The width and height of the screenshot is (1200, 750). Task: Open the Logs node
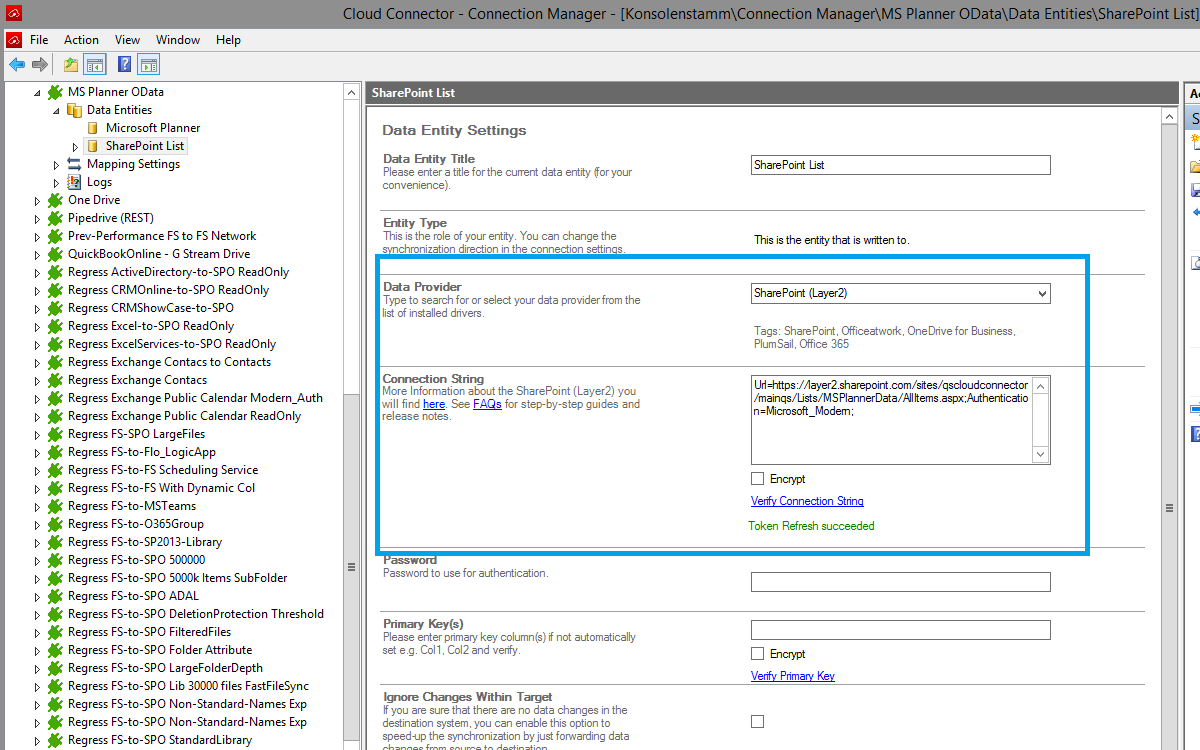pyautogui.click(x=99, y=182)
